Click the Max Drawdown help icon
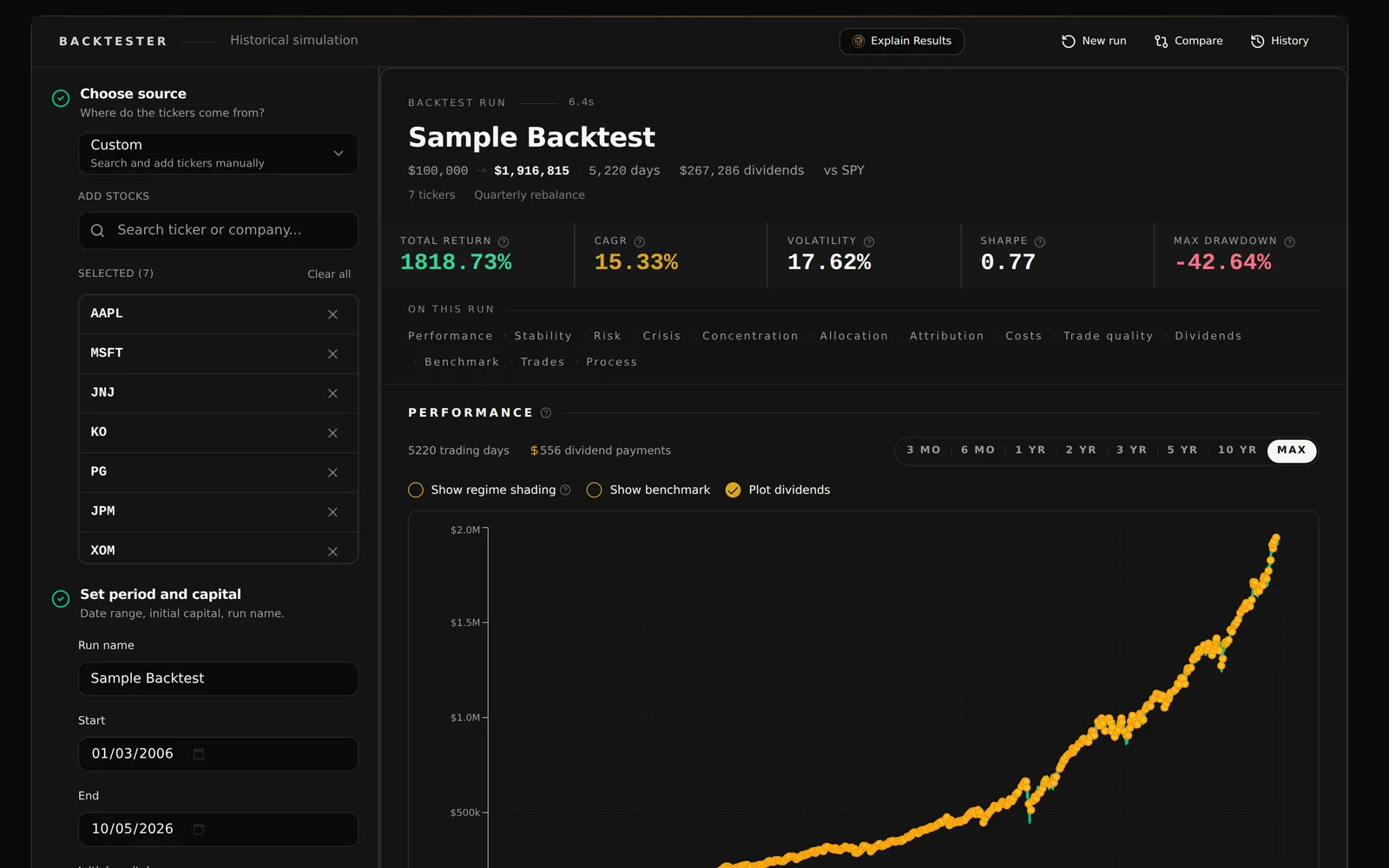1389x868 pixels. click(x=1290, y=241)
